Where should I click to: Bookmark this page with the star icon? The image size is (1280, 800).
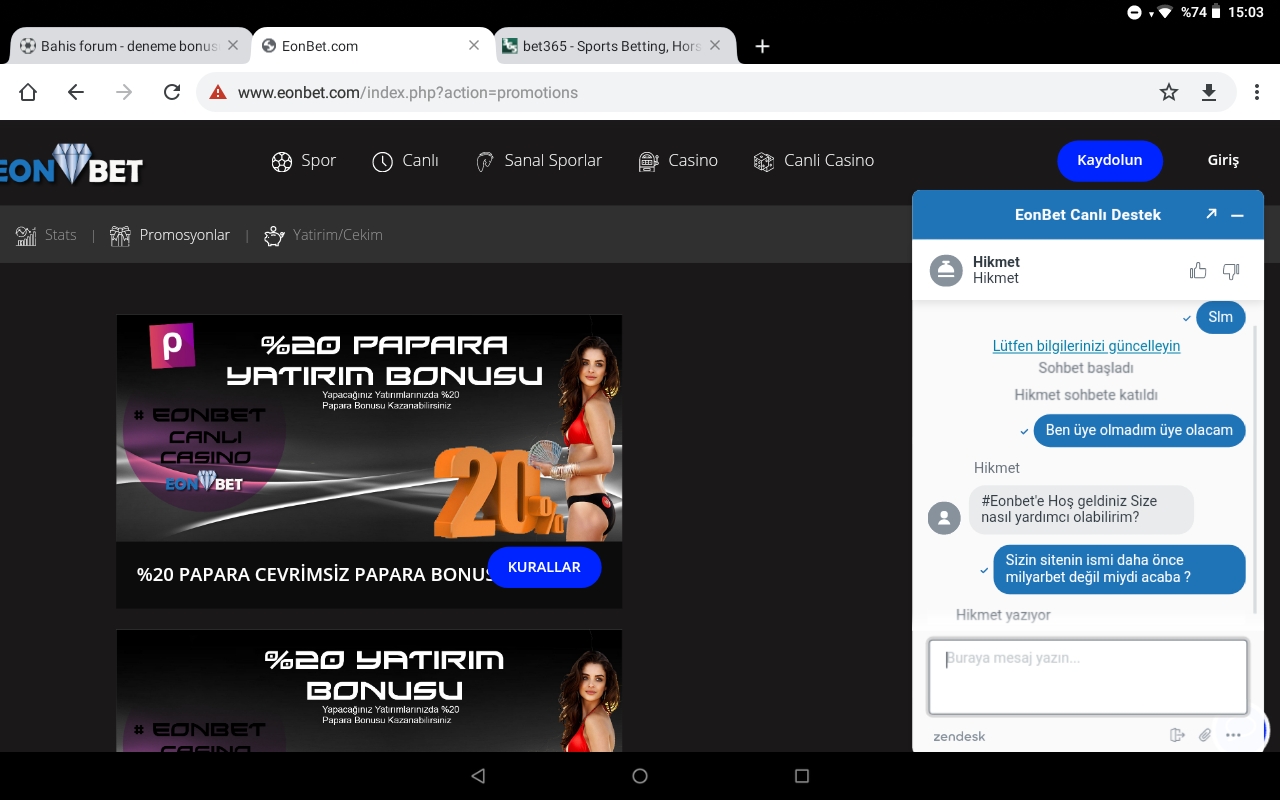pyautogui.click(x=1169, y=92)
